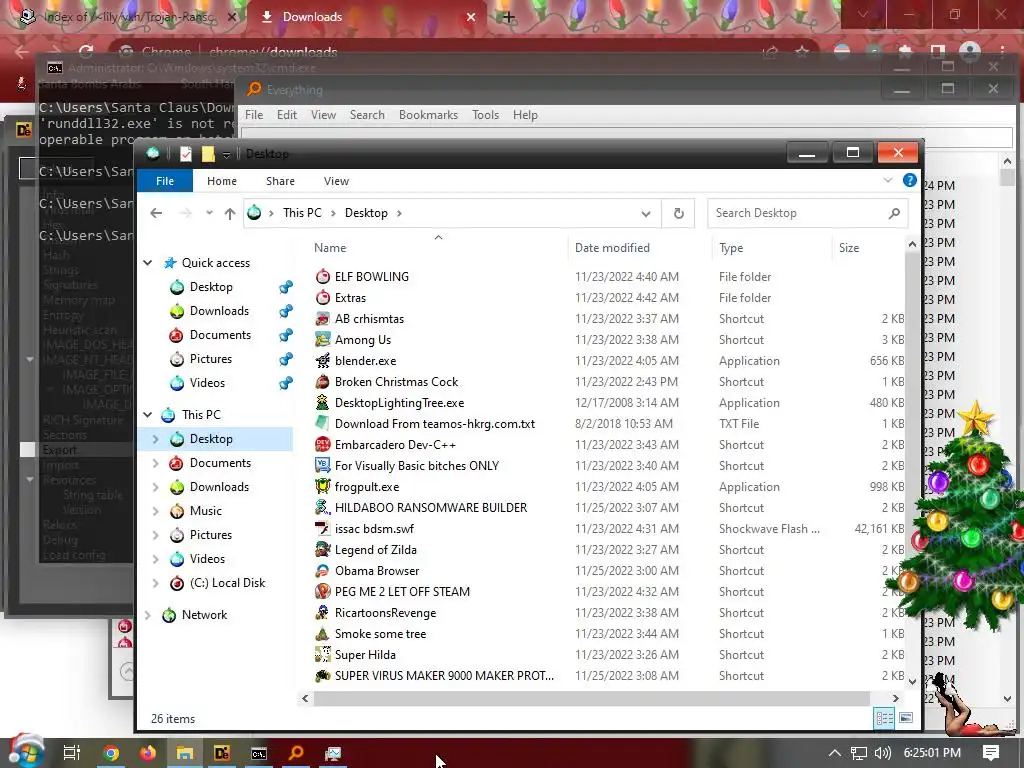
Task: Open the File tab in Explorer
Action: (165, 181)
